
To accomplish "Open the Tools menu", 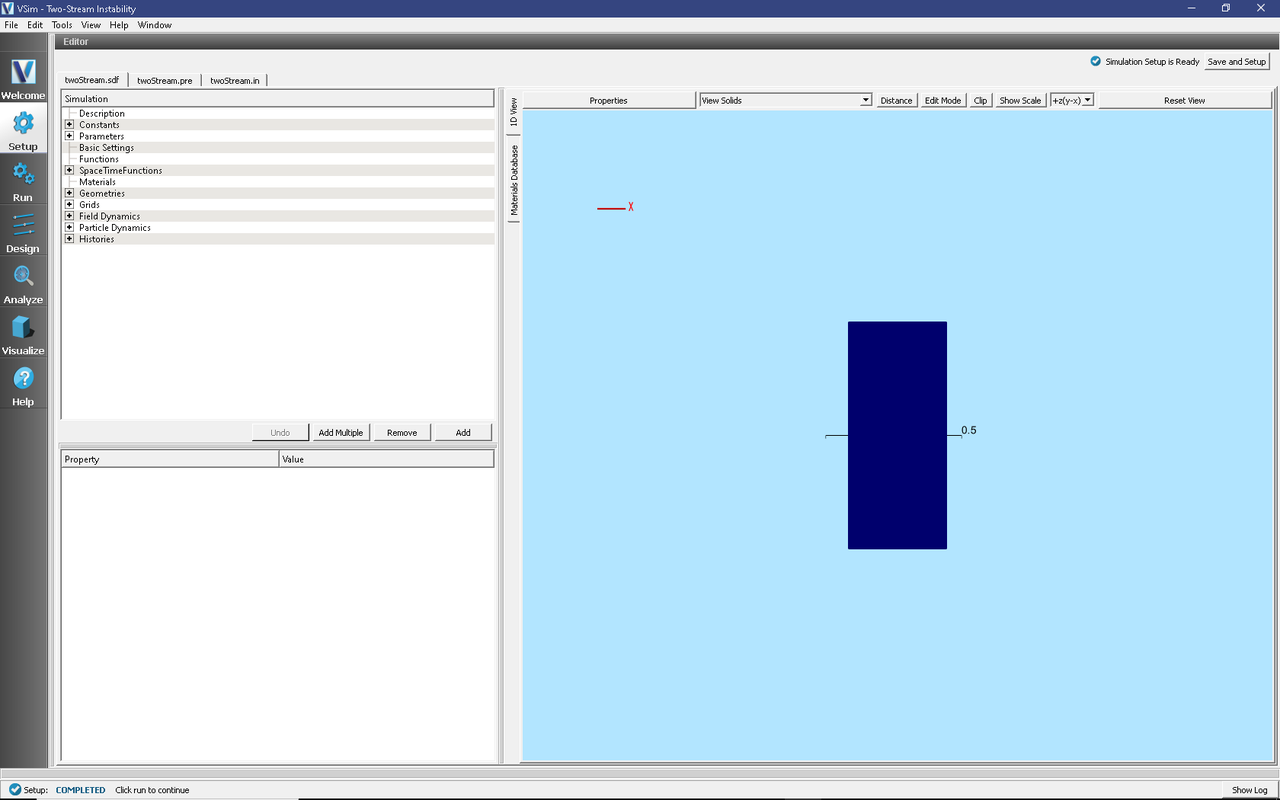I will [x=61, y=24].
